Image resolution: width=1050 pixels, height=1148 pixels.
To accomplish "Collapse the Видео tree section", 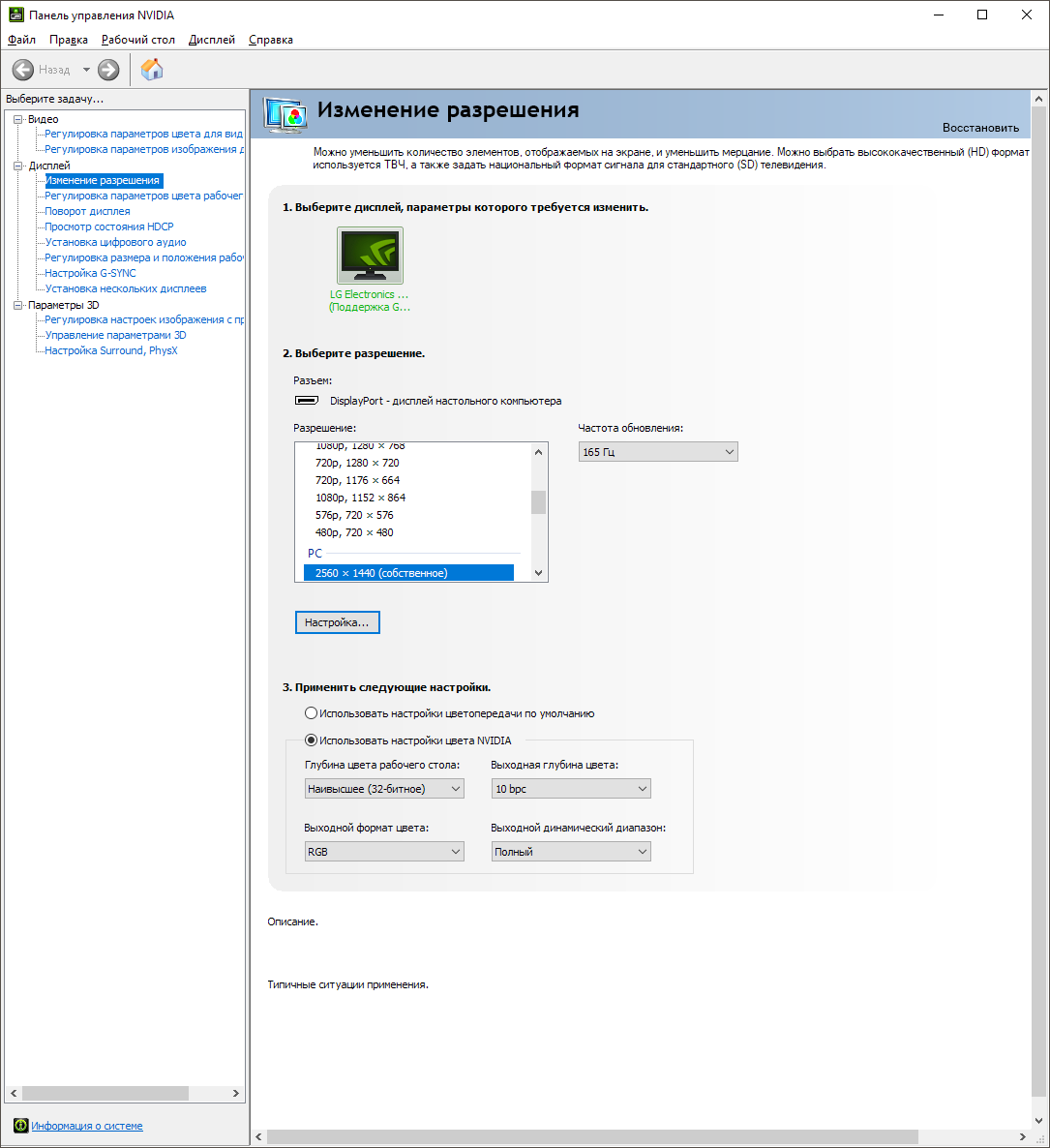I will point(17,119).
